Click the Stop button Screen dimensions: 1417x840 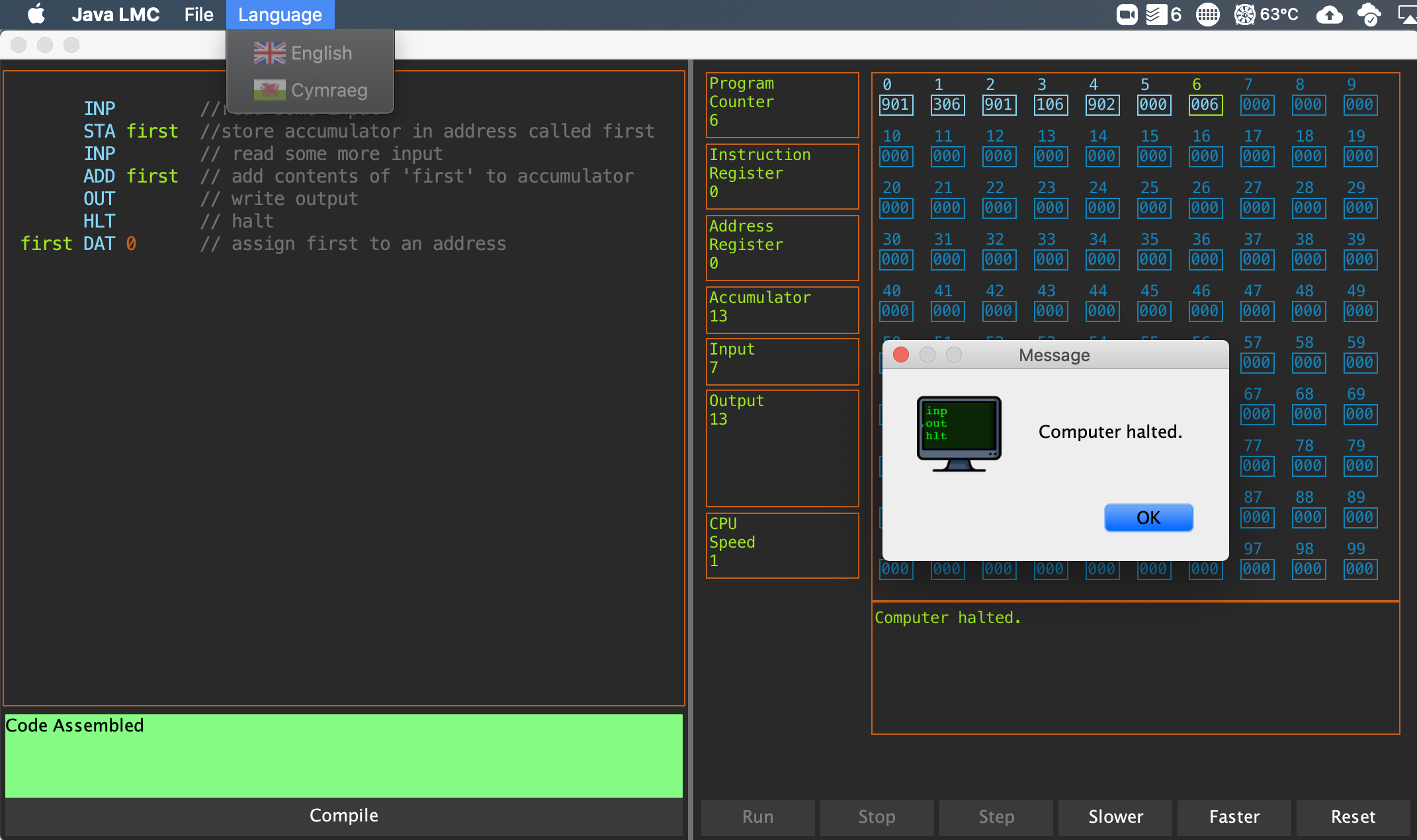877,817
